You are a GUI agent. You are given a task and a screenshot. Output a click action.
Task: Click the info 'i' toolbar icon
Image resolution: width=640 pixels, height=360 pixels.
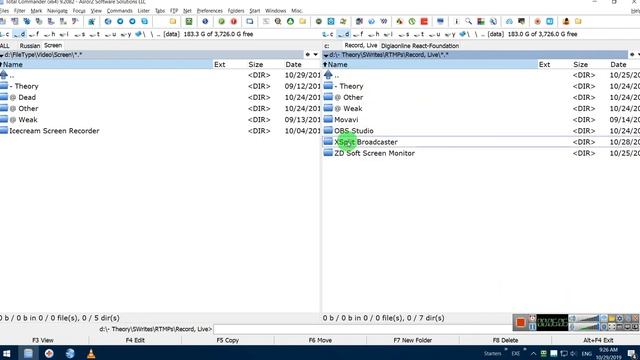coord(456,21)
